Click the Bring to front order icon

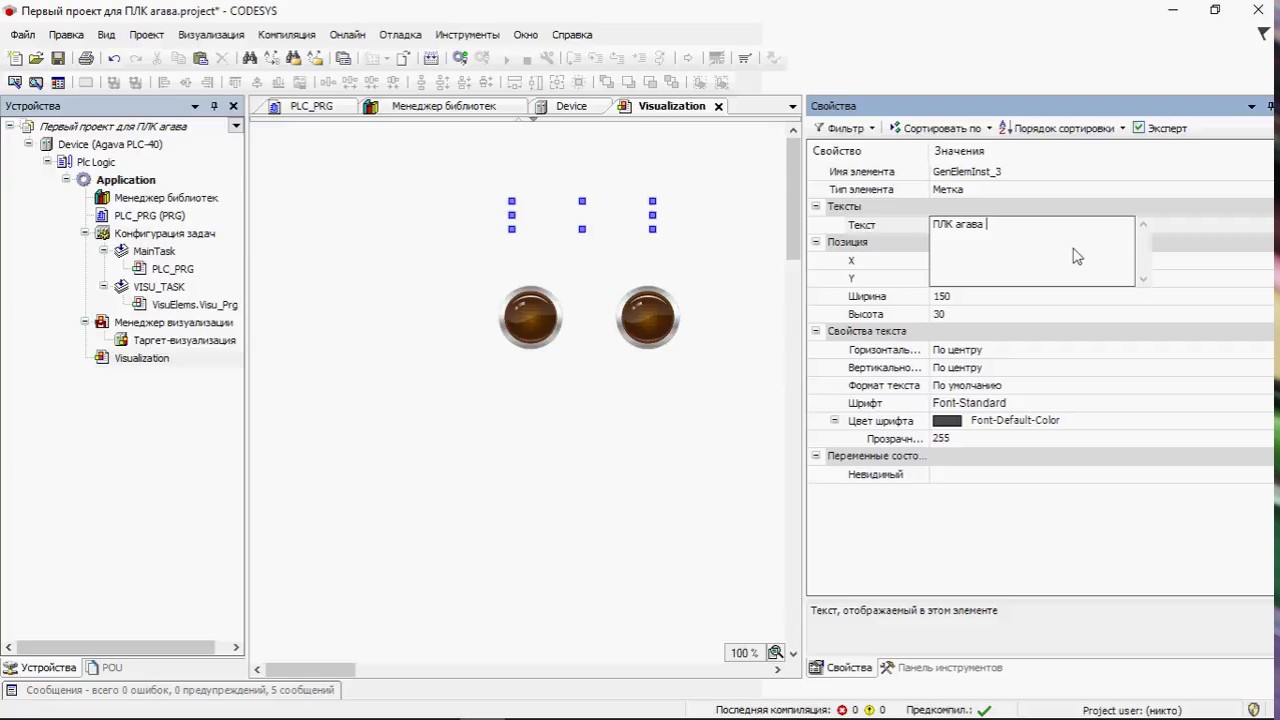(606, 83)
